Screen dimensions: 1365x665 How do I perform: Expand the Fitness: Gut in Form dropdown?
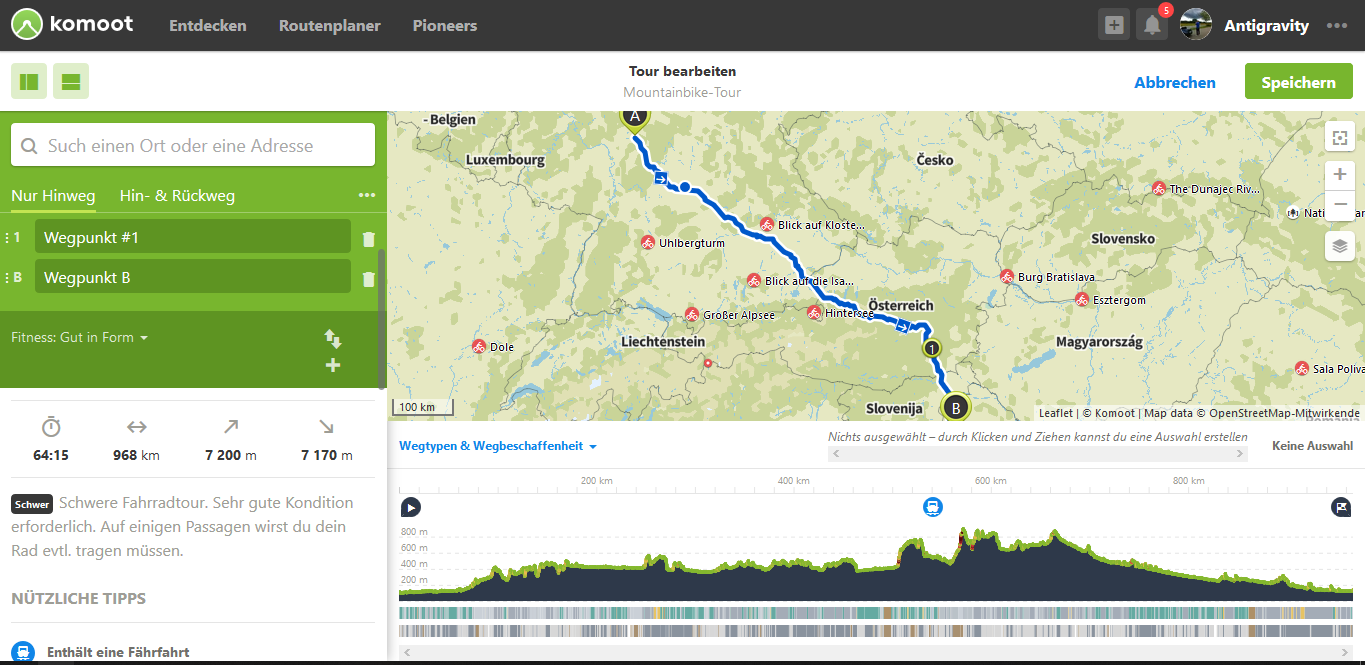[80, 338]
